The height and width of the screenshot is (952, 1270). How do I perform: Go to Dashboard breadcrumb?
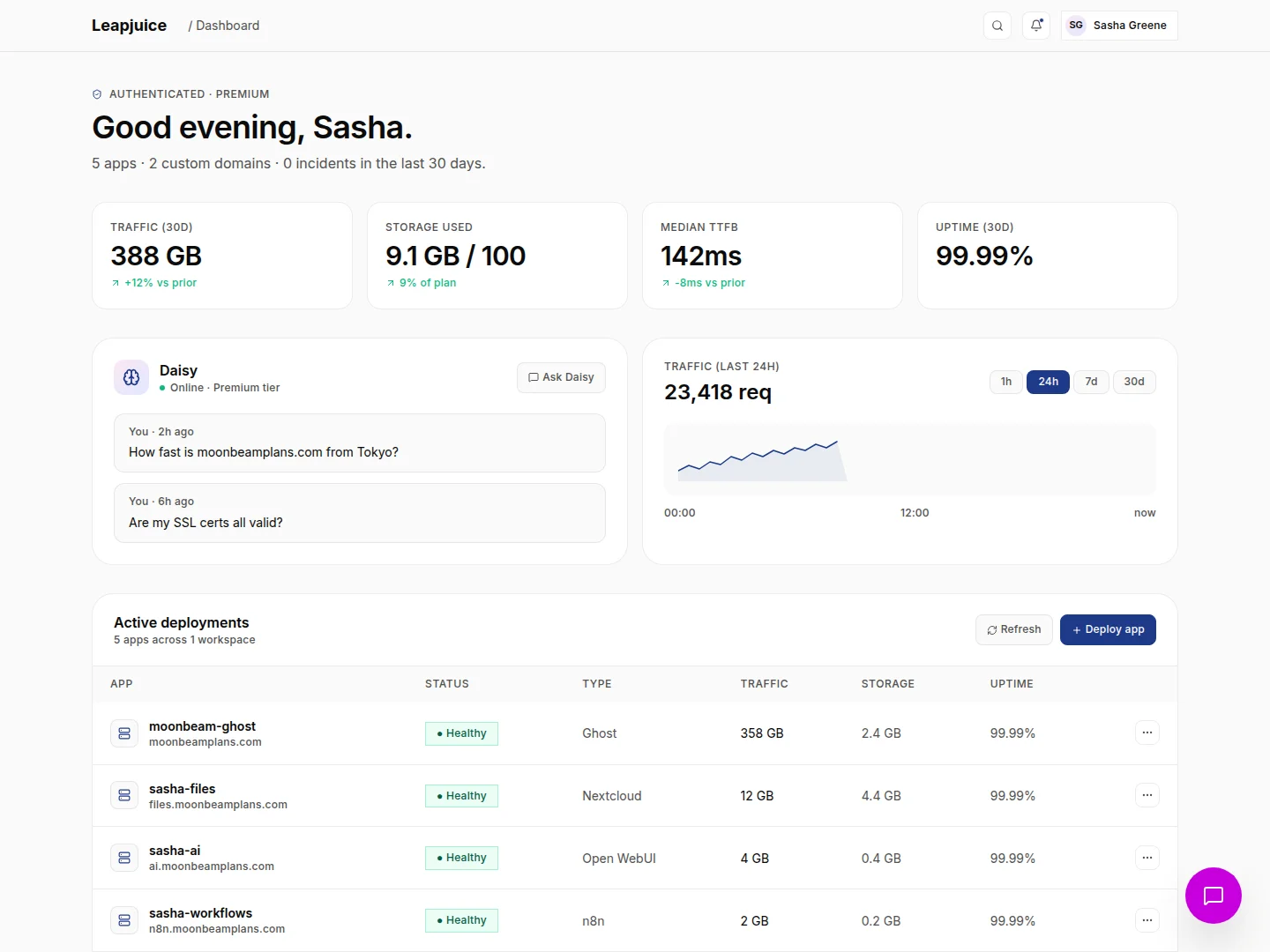[228, 26]
